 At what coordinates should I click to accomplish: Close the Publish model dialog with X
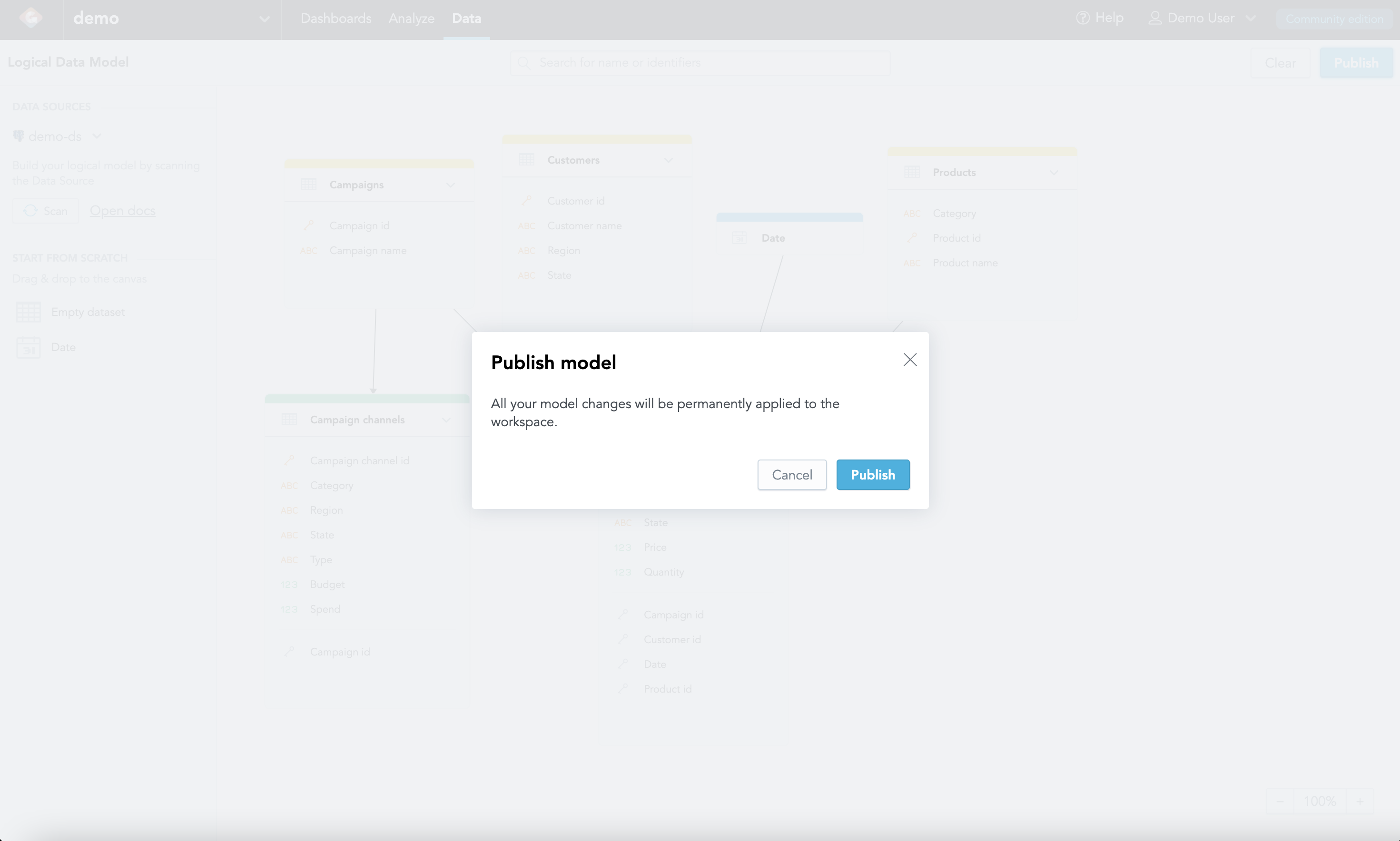tap(910, 360)
